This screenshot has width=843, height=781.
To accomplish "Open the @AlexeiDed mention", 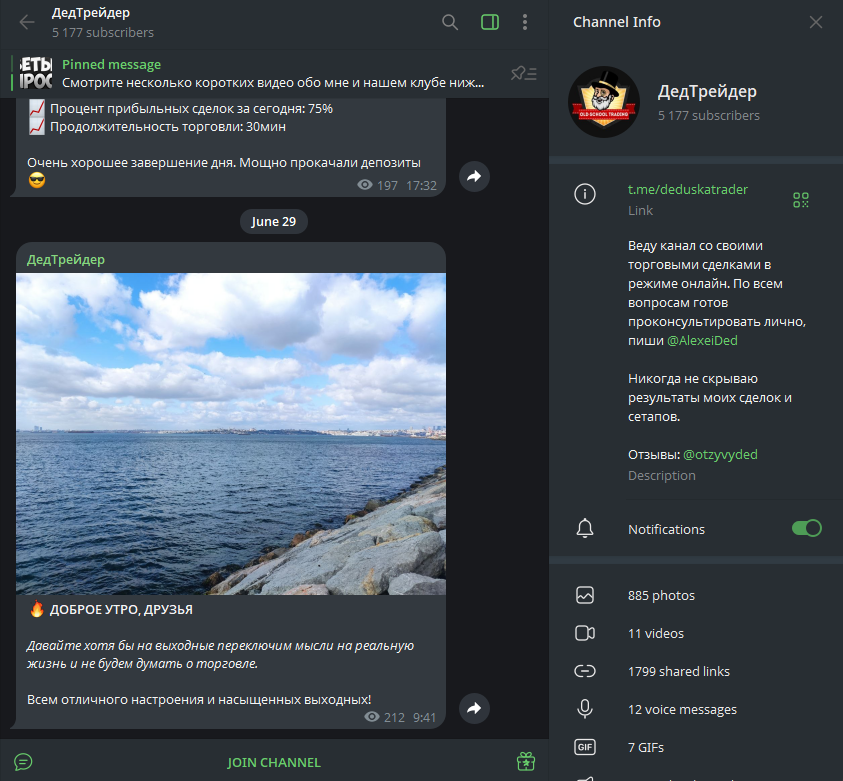I will (x=702, y=341).
